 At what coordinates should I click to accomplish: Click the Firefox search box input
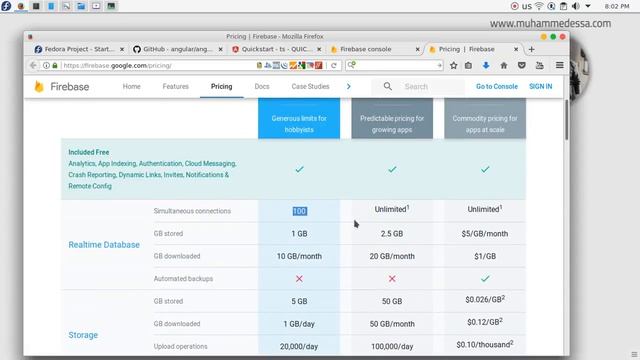click(395, 65)
